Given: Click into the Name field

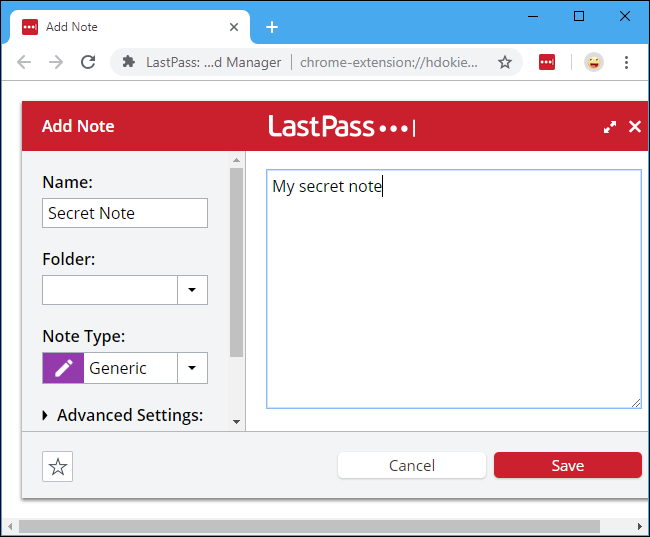Looking at the screenshot, I should 125,213.
